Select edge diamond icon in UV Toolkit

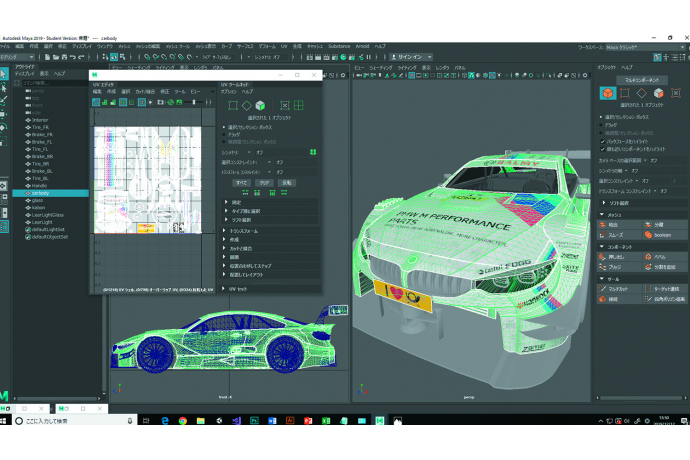[246, 105]
